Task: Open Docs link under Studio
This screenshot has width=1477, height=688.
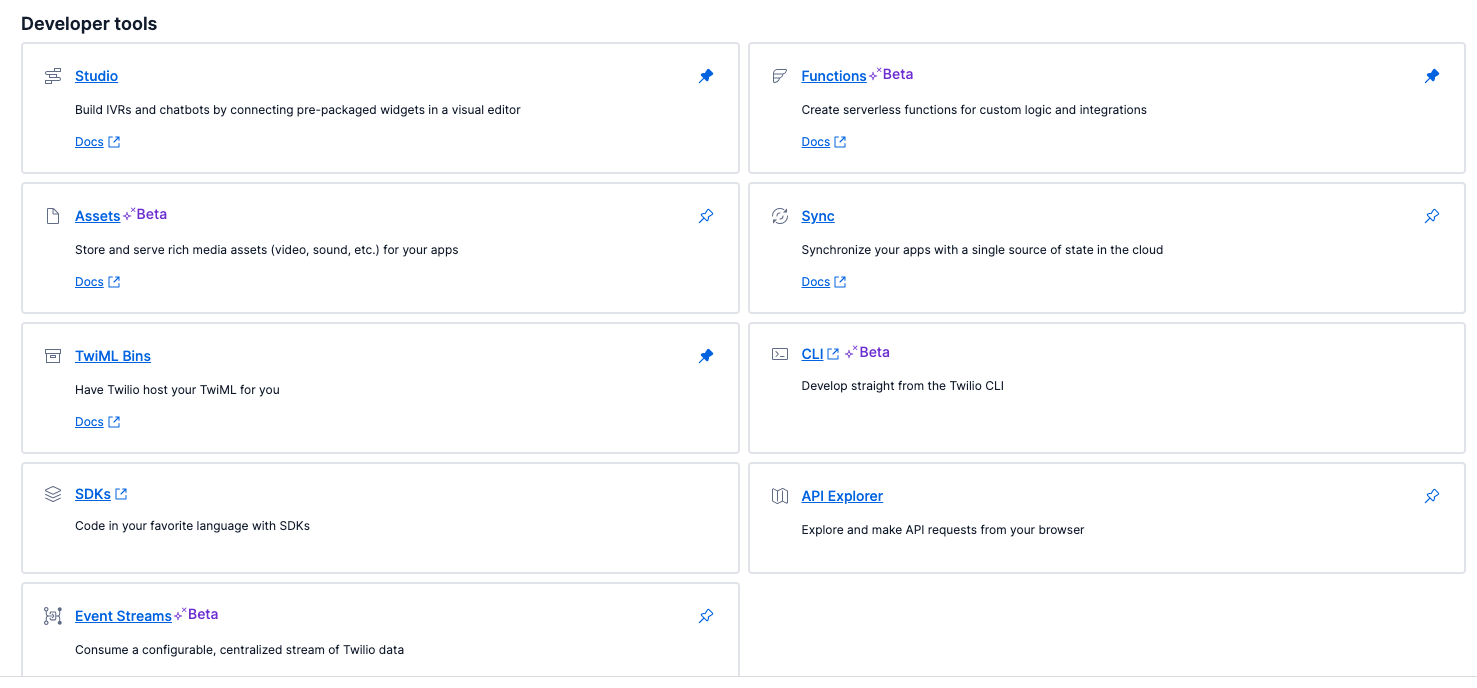Action: pyautogui.click(x=97, y=142)
